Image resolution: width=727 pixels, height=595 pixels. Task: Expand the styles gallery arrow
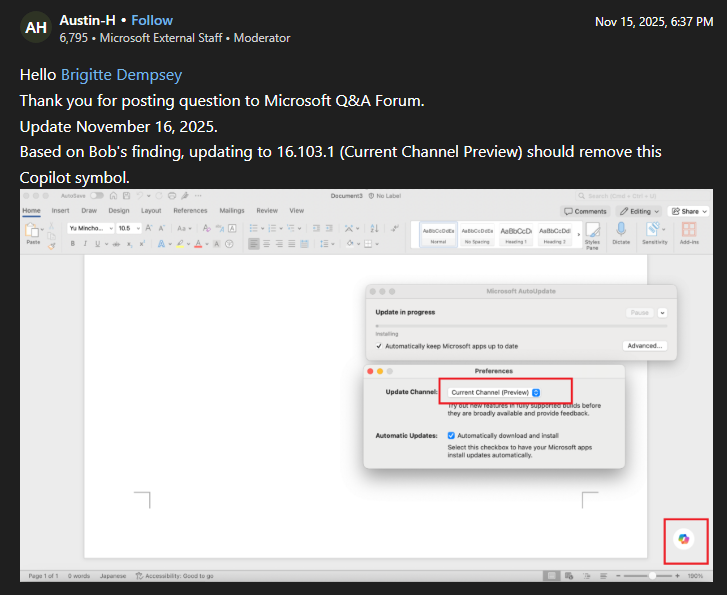tap(579, 234)
